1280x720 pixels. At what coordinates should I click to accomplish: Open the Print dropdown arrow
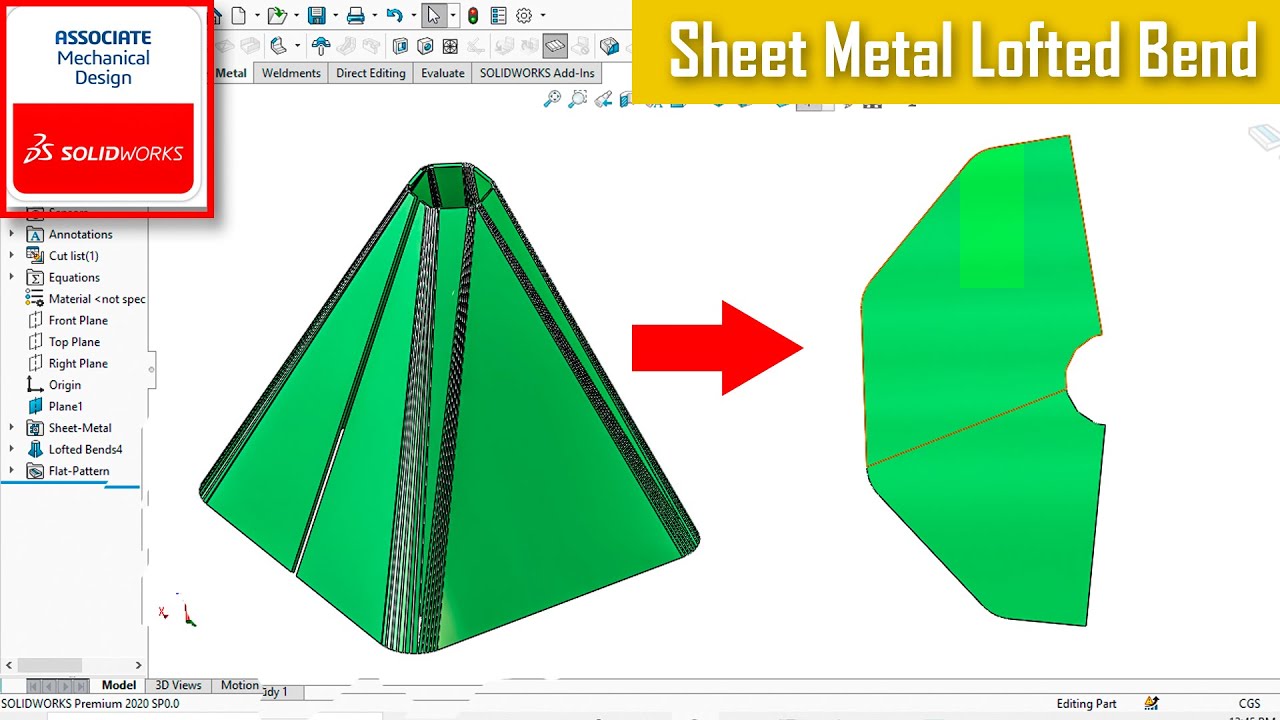[374, 15]
